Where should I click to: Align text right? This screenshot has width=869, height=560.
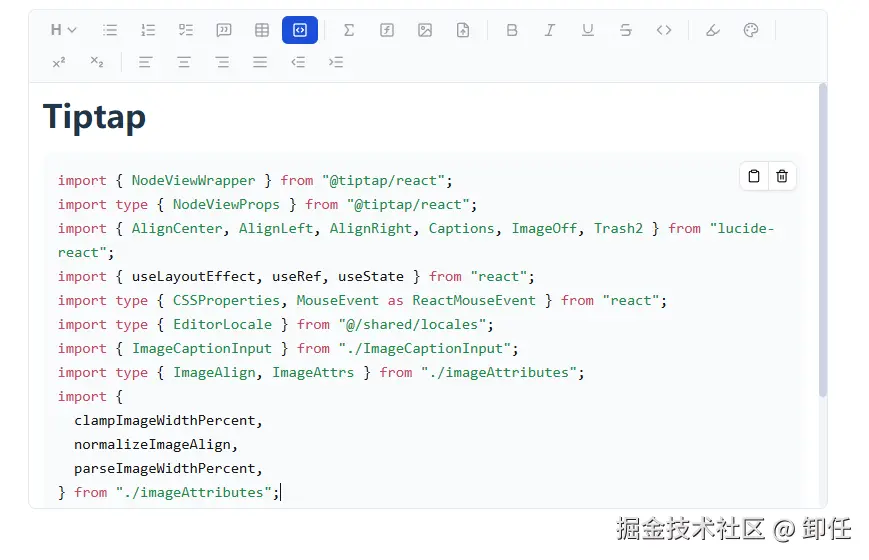[222, 62]
